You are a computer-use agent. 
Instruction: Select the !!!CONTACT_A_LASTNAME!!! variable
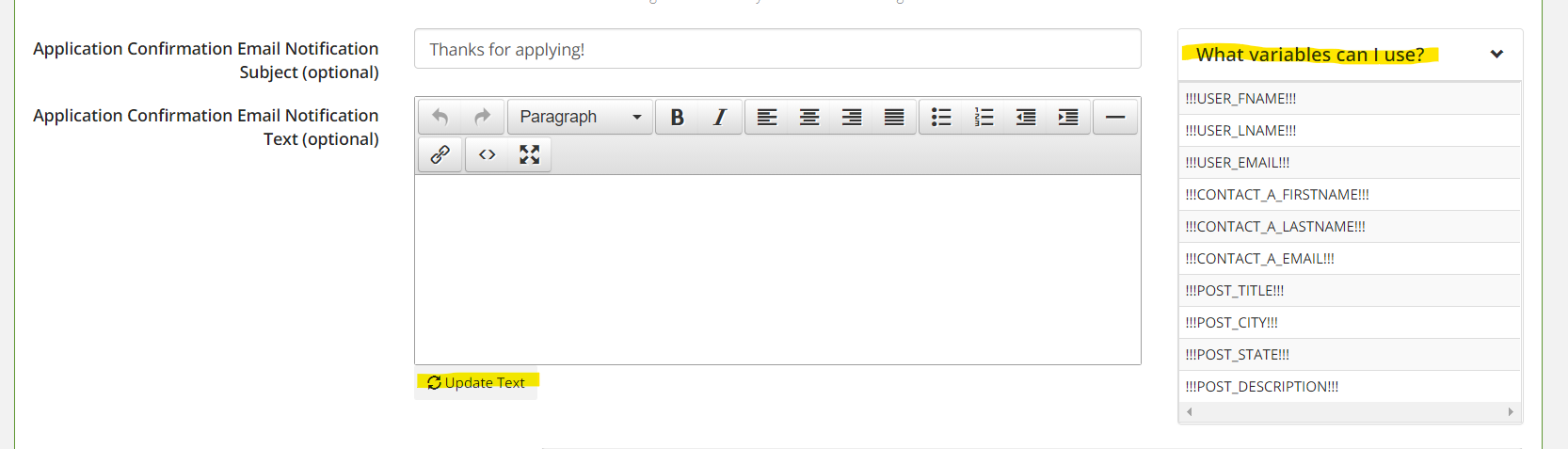click(x=1350, y=227)
